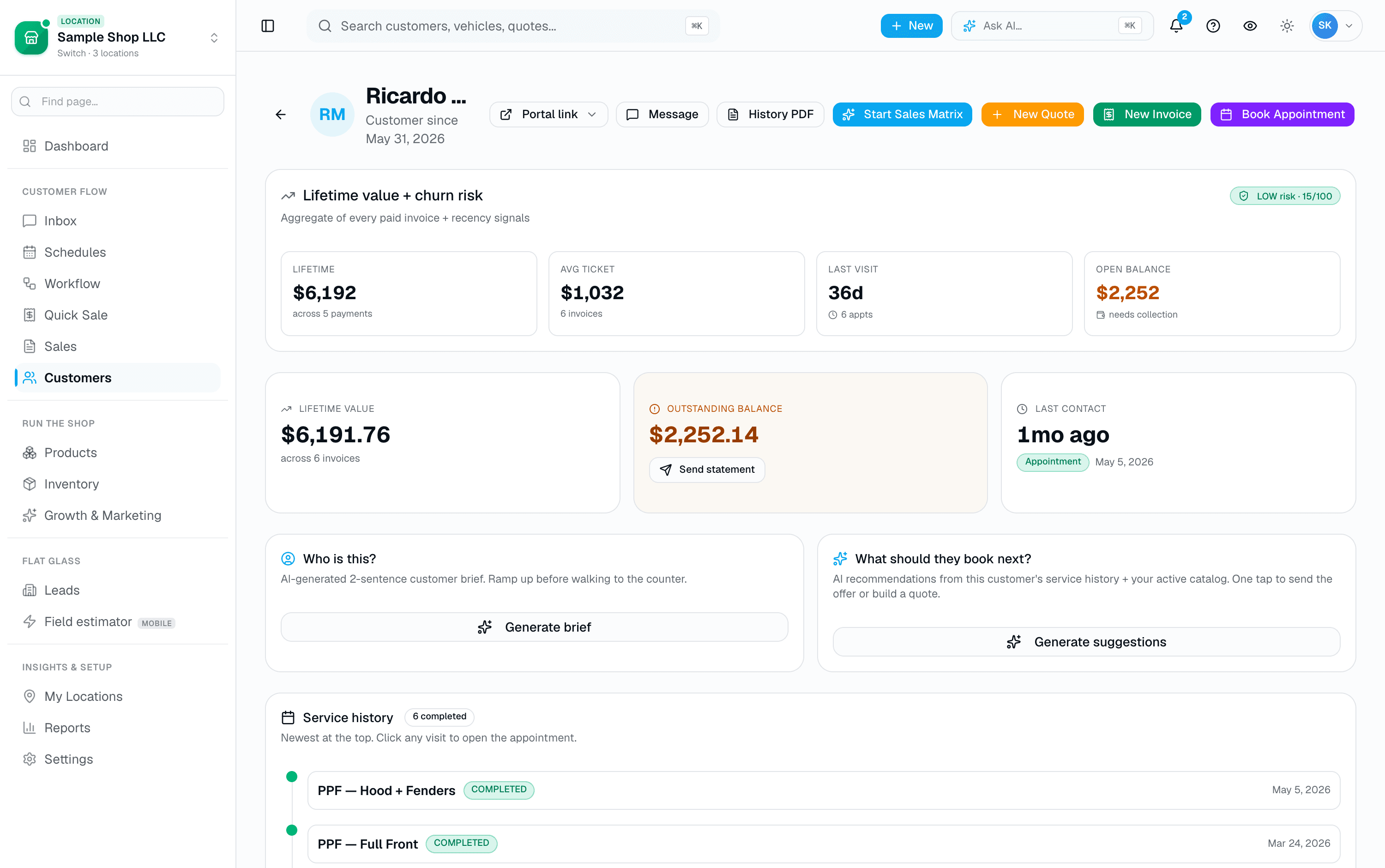This screenshot has height=868, width=1385.
Task: Click the LOW risk 15/100 badge
Action: point(1285,196)
